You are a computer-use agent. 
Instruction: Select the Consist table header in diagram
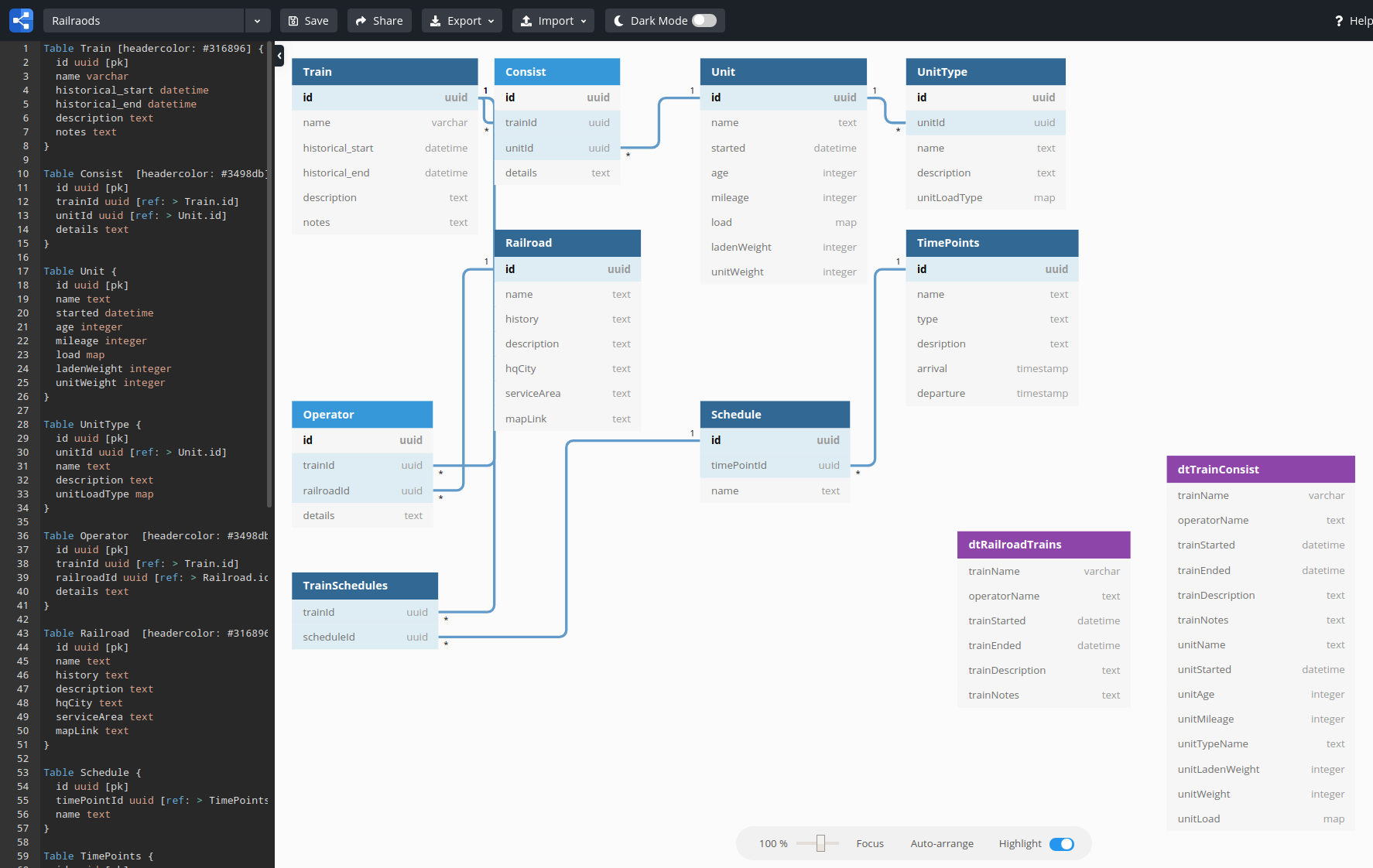[557, 72]
